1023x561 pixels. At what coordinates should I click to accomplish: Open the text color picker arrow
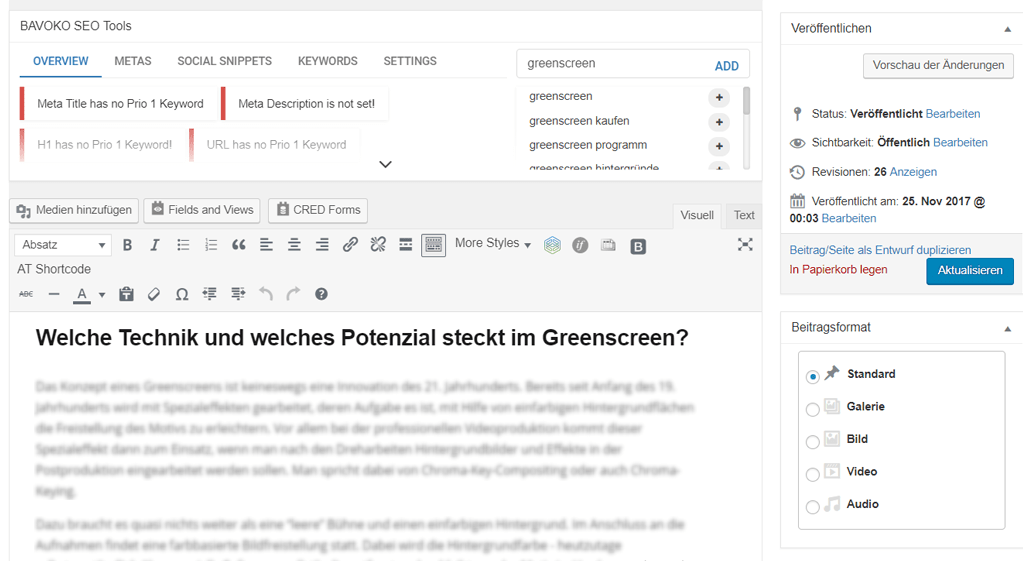102,295
